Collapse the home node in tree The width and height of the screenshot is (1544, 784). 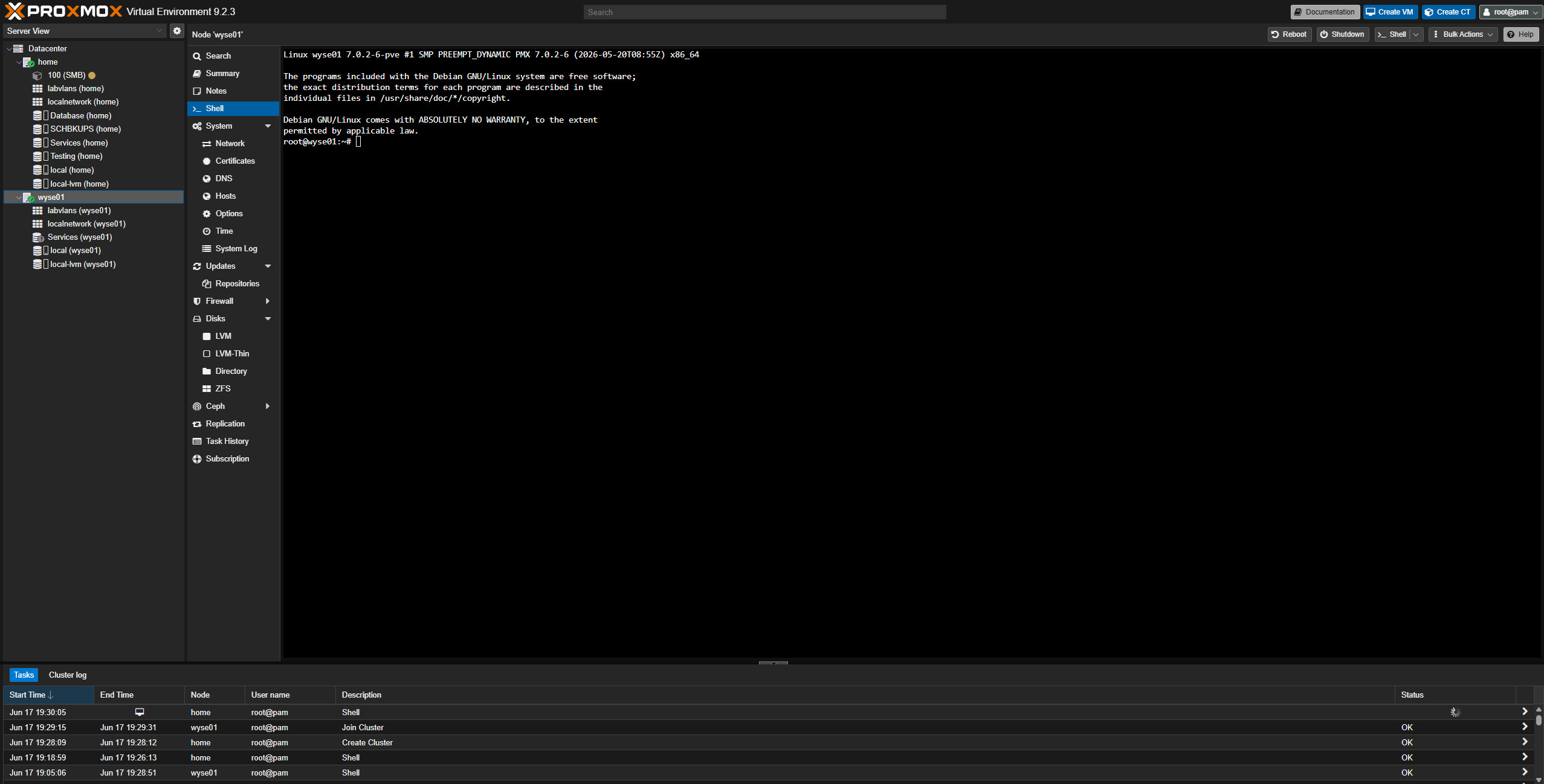click(x=19, y=62)
